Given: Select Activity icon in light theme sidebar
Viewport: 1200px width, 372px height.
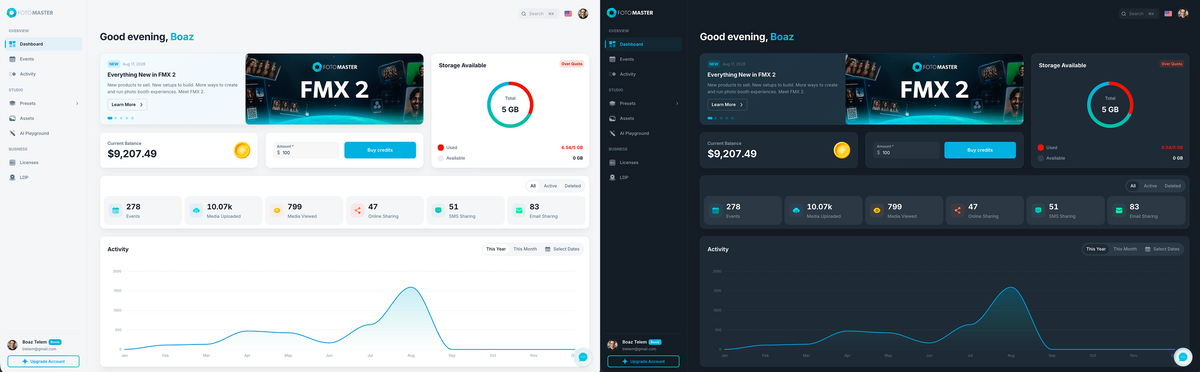Looking at the screenshot, I should tap(12, 74).
